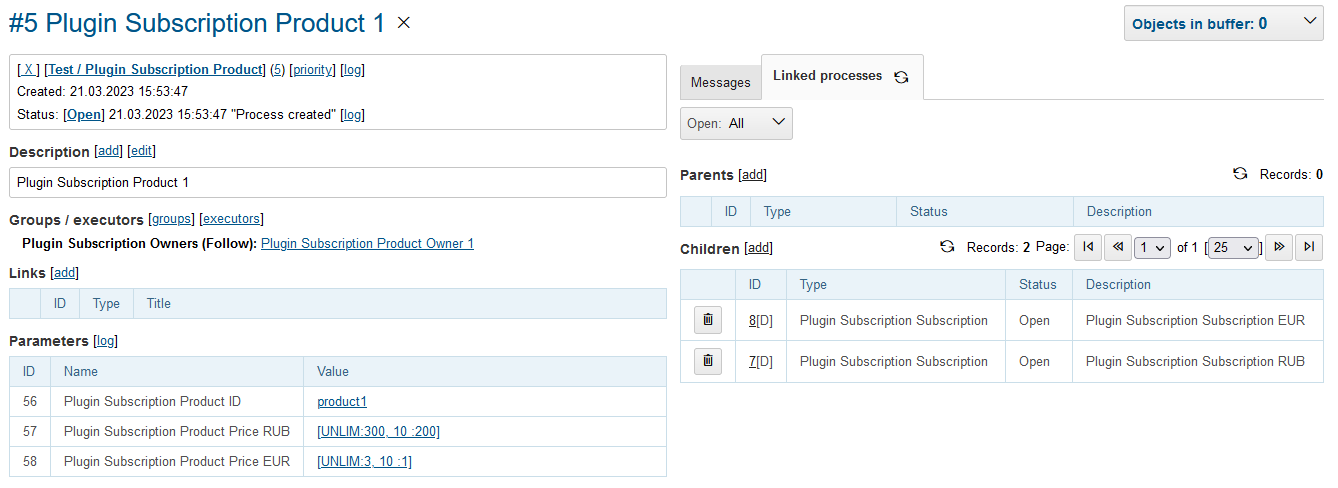Go to previous page of children
Viewport: 1338px width, 488px height.
1118,247
